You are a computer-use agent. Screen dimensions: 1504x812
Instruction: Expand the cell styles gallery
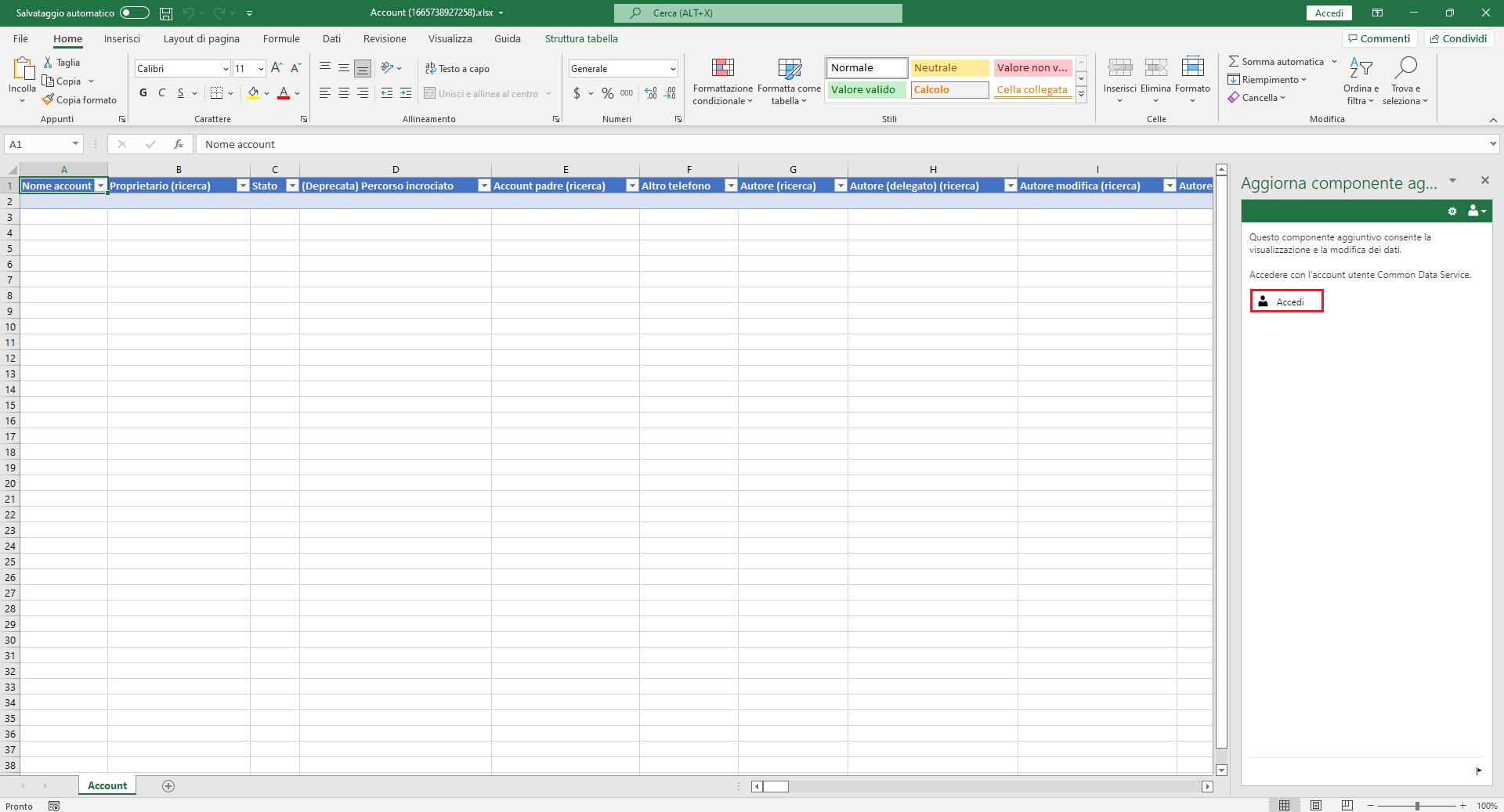tap(1081, 95)
